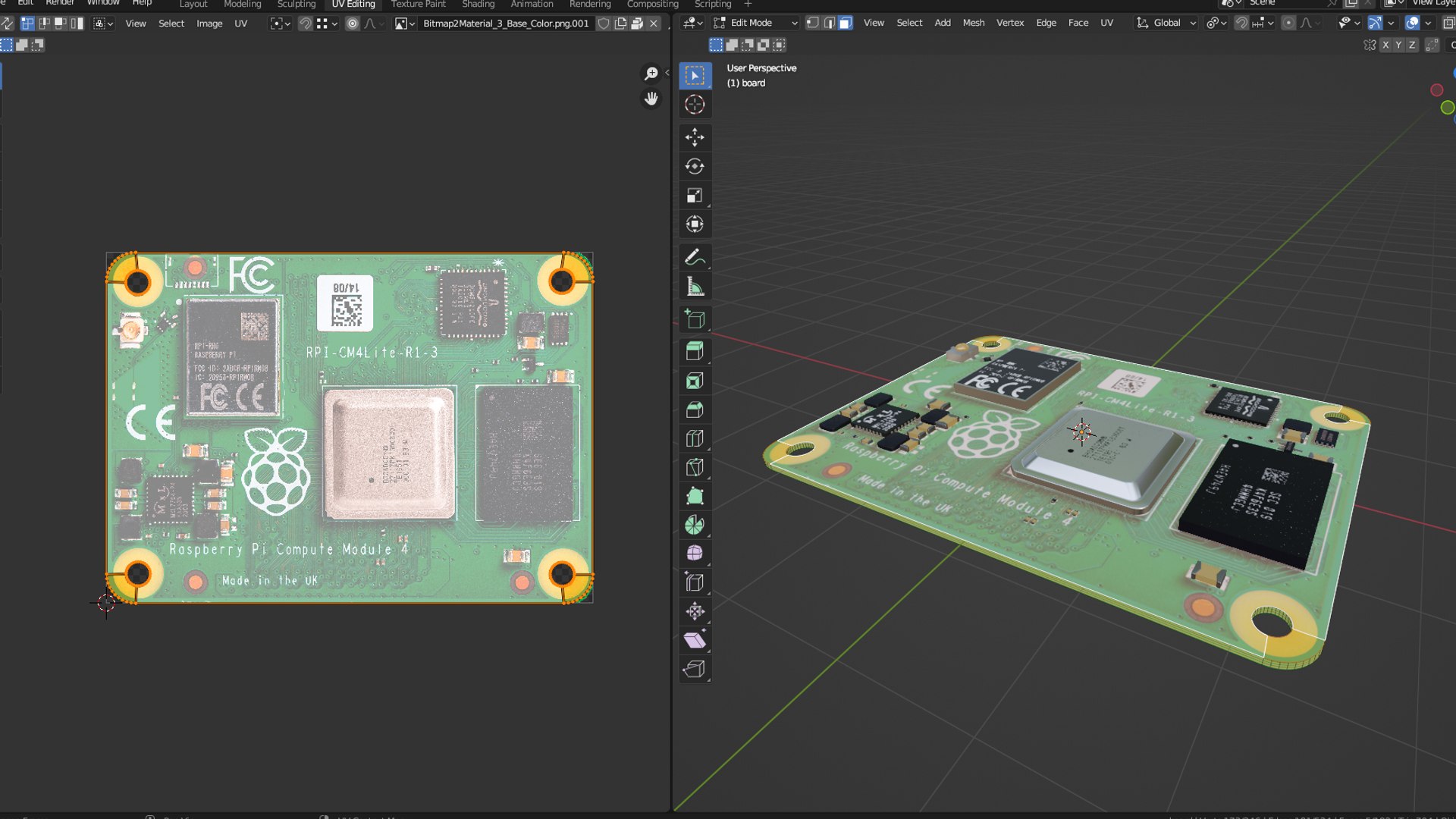The height and width of the screenshot is (819, 1456).
Task: Open image browse dropdown in UV editor
Action: (405, 24)
